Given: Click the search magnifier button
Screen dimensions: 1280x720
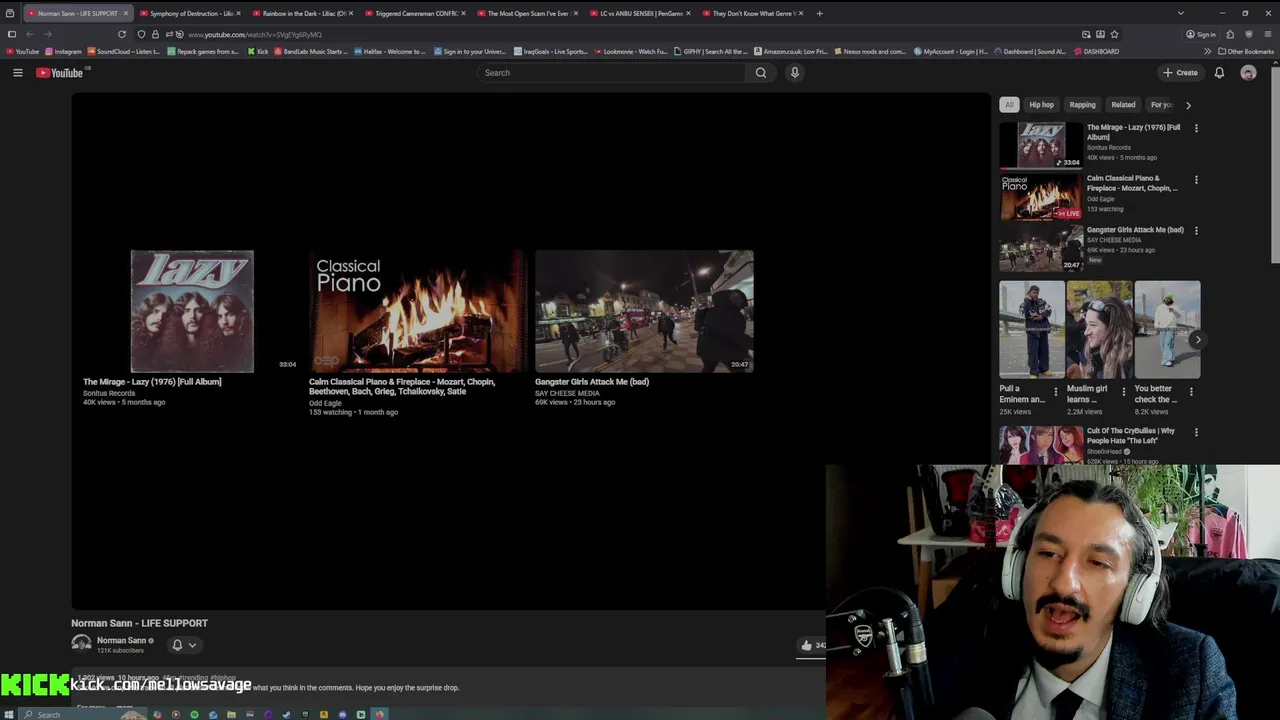Looking at the screenshot, I should tap(761, 73).
